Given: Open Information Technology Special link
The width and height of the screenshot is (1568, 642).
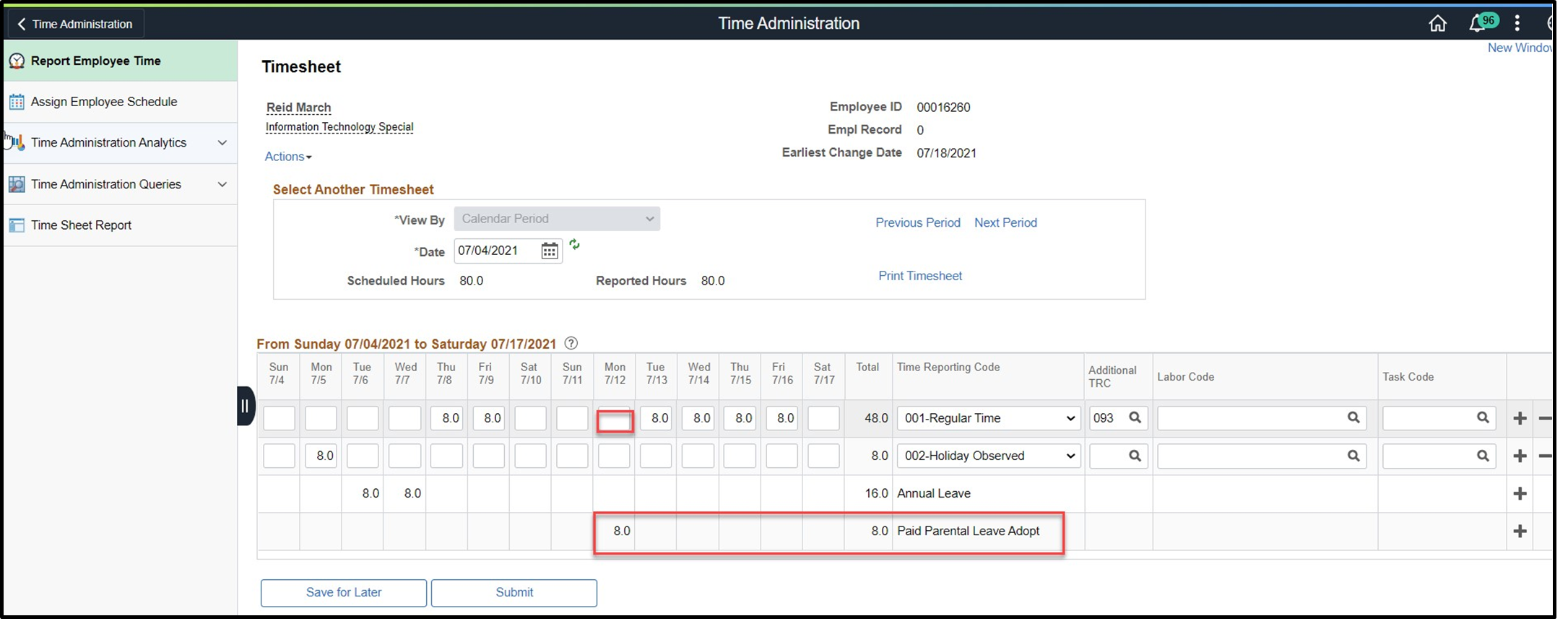Looking at the screenshot, I should [339, 127].
